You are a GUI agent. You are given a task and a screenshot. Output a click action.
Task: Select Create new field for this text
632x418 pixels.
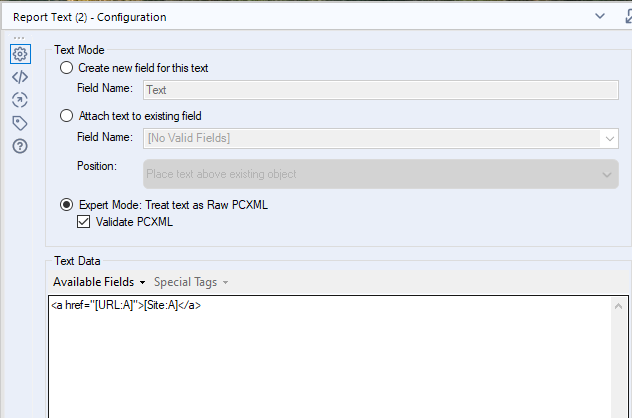pyautogui.click(x=67, y=68)
